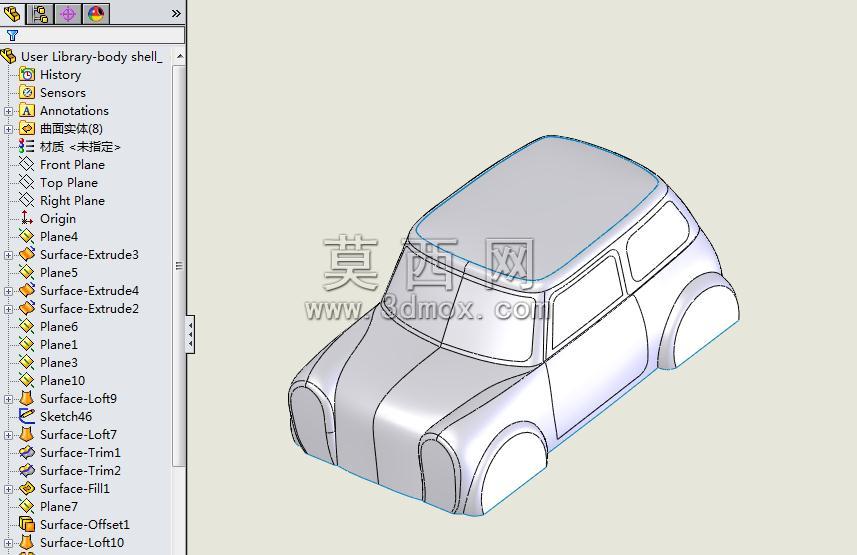Expand the 曲面实体(8) surface bodies folder
Screen dimensions: 857x555
8,129
